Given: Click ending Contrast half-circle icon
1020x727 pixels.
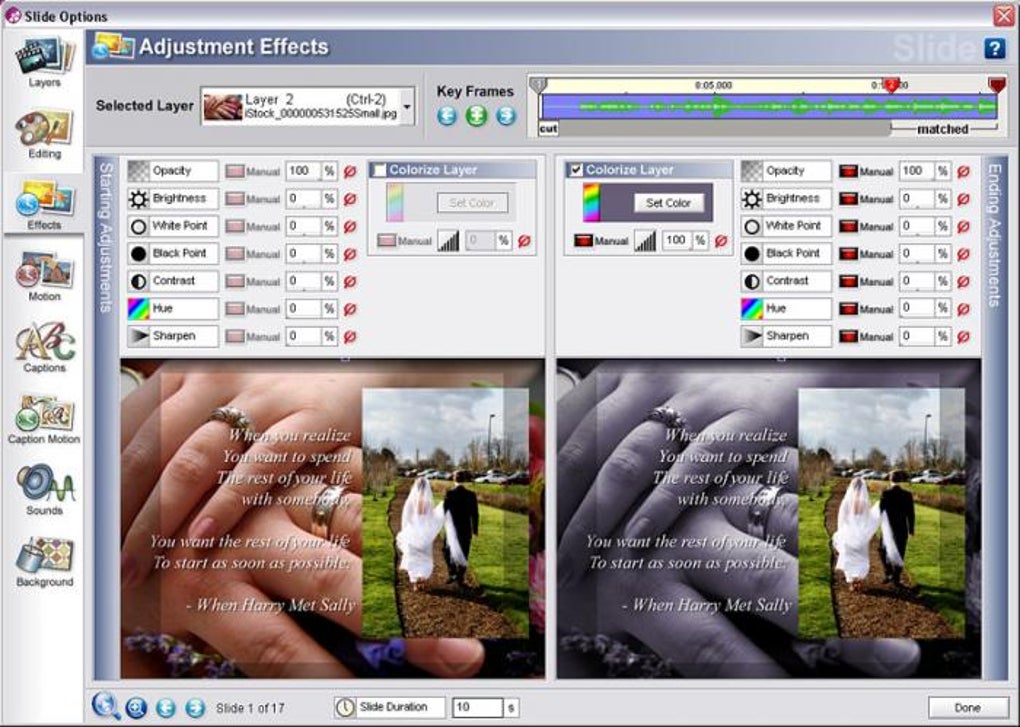Looking at the screenshot, I should point(751,282).
